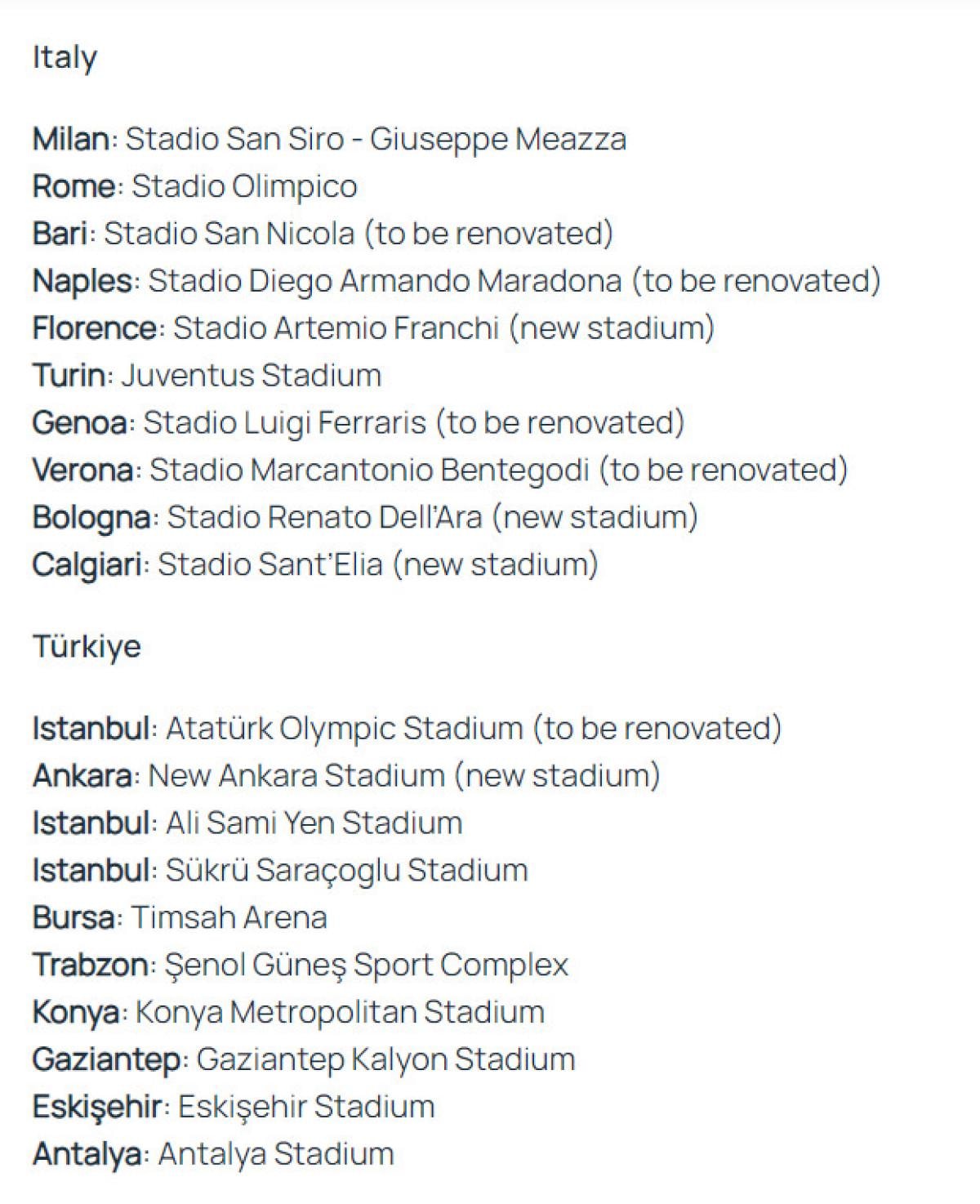Click the bold "Milan" city label
Viewport: 980px width, 1204px height.
[x=71, y=139]
